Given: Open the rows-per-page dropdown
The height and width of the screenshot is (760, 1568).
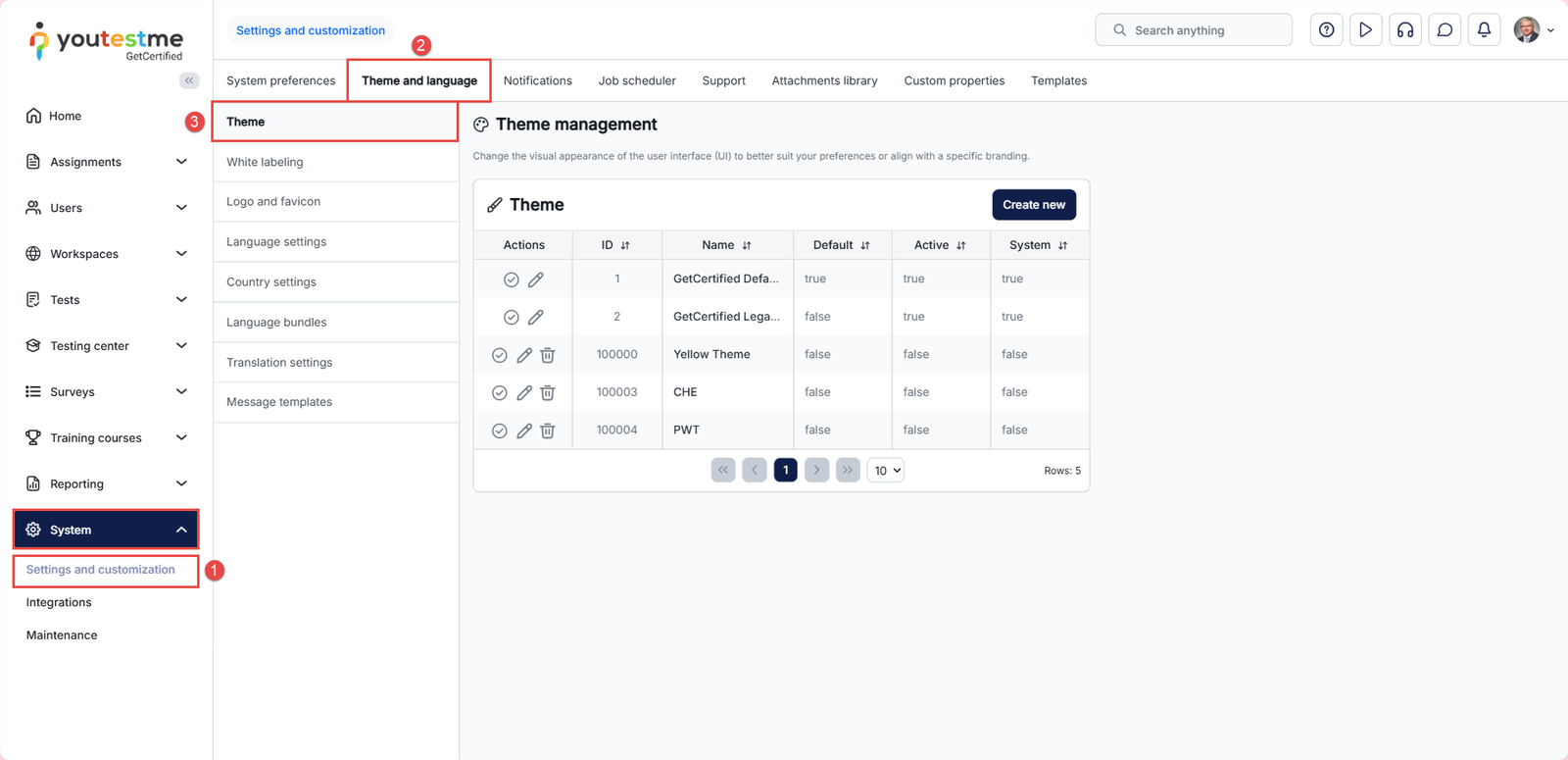Looking at the screenshot, I should pyautogui.click(x=885, y=471).
